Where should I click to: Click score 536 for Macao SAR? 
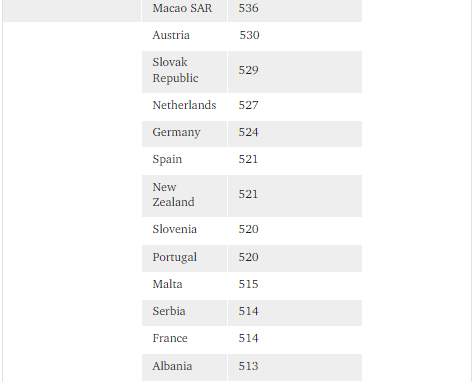click(248, 8)
